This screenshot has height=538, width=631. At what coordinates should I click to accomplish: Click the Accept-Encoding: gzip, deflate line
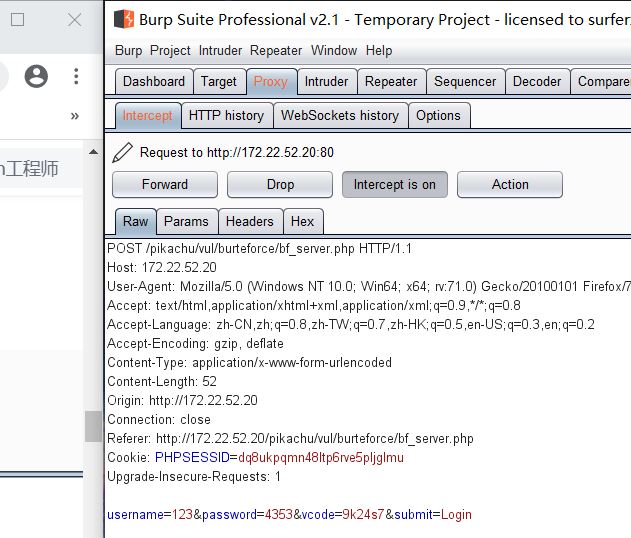tap(195, 344)
